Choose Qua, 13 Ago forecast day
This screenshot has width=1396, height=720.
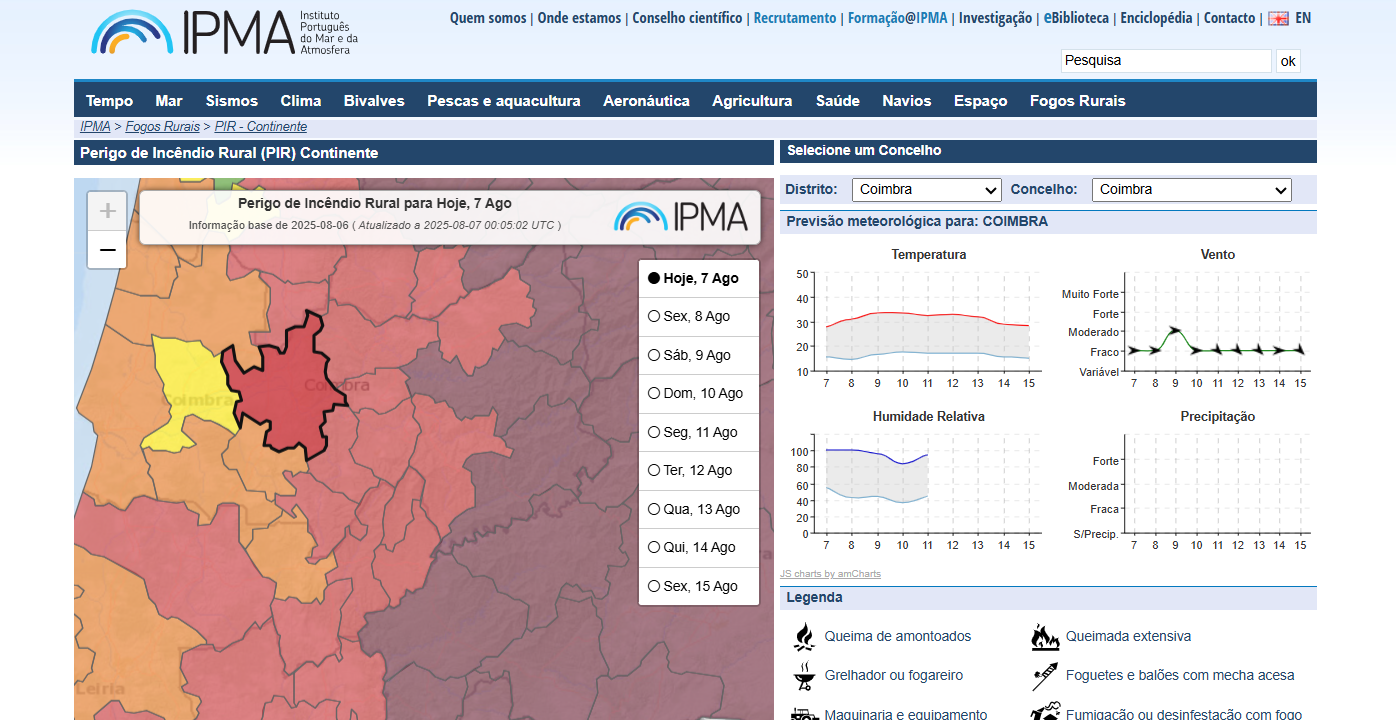pos(654,510)
